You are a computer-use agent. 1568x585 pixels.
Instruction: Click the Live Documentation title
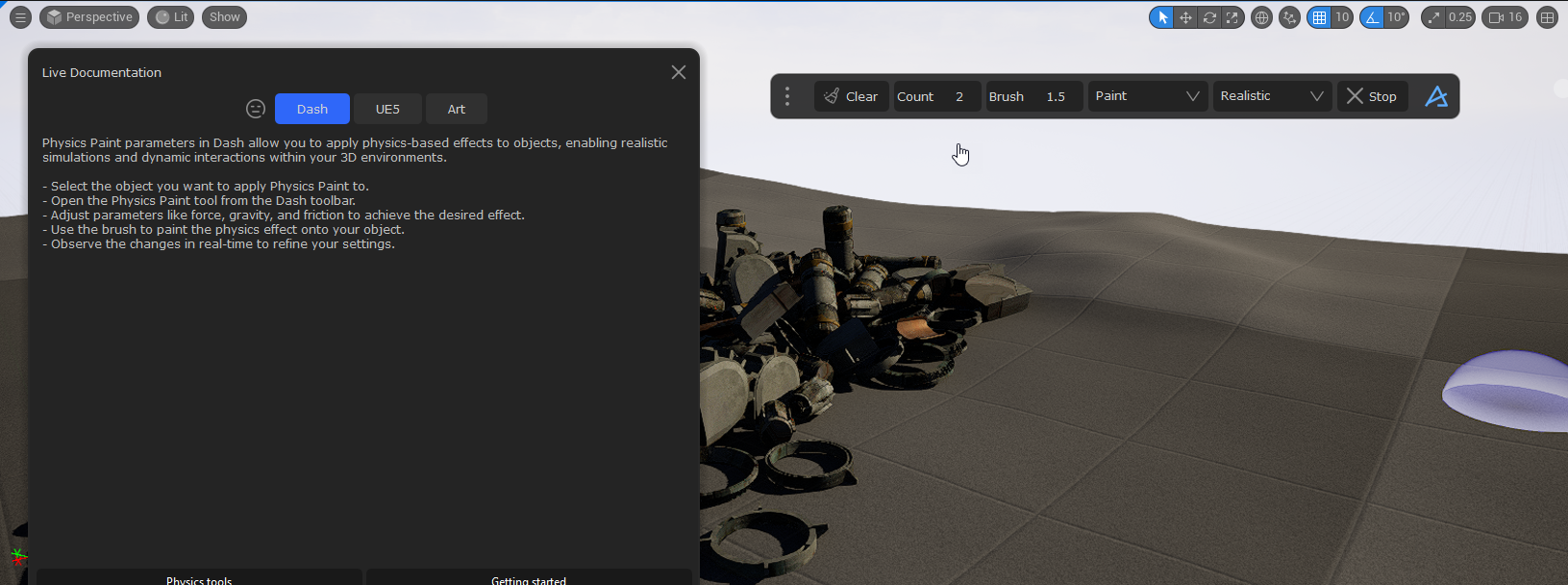point(102,72)
